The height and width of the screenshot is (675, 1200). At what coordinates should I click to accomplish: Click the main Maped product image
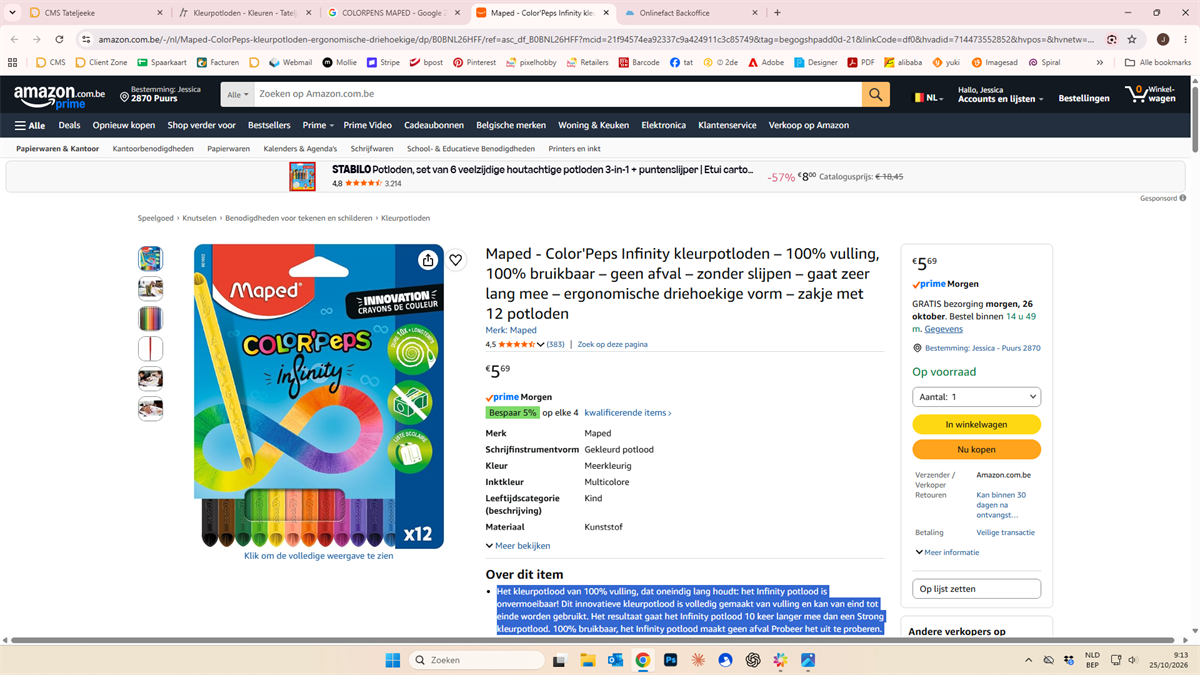[318, 396]
